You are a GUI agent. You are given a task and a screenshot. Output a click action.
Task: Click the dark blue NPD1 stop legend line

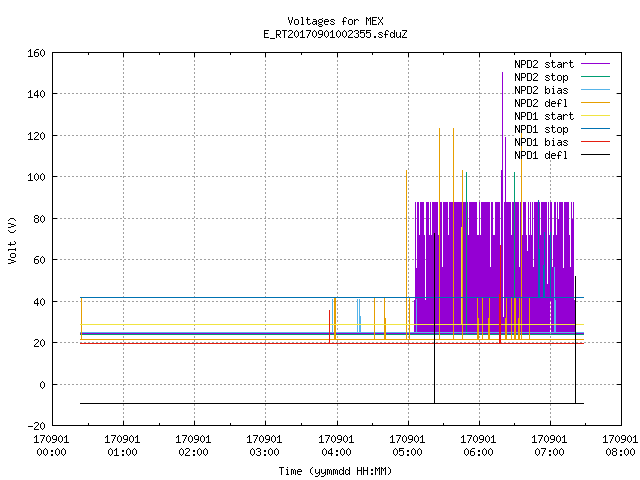pos(596,129)
